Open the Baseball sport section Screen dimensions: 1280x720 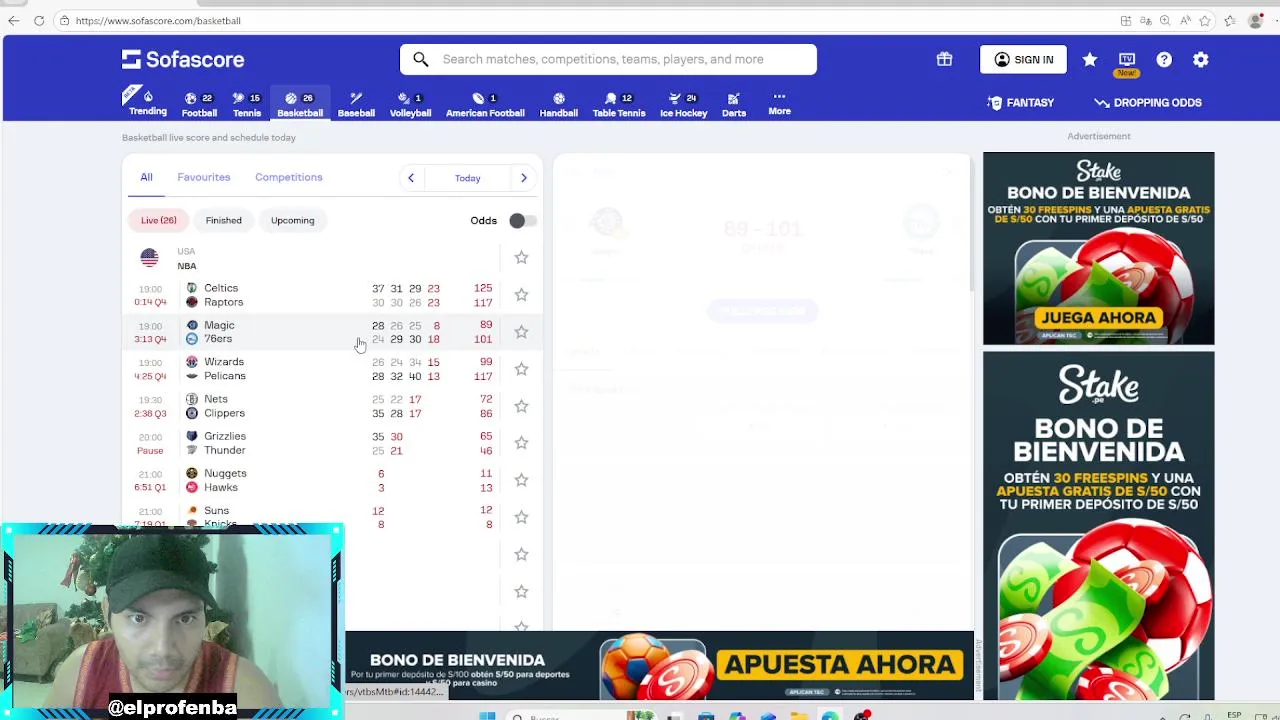356,104
